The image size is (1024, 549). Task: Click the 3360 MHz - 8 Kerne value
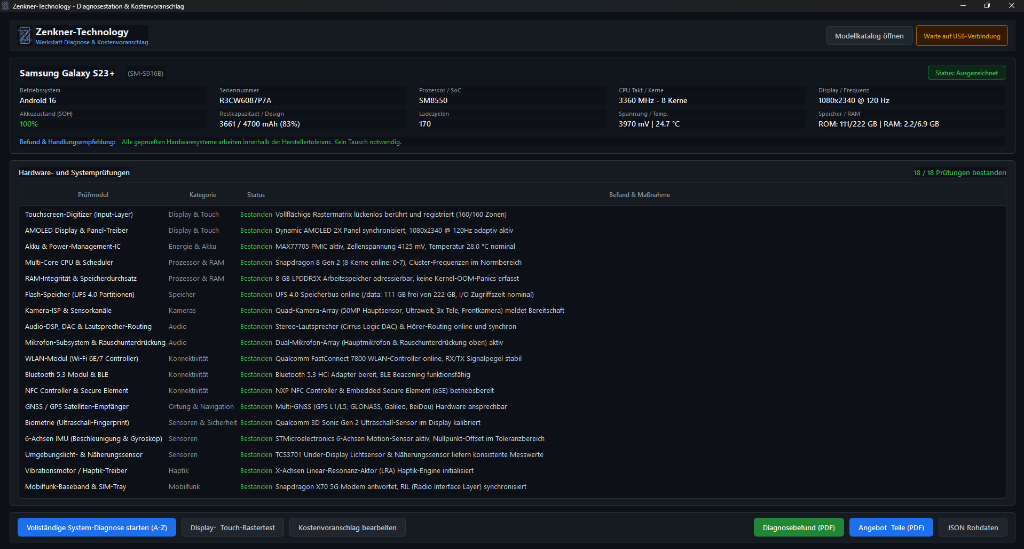[x=652, y=101]
